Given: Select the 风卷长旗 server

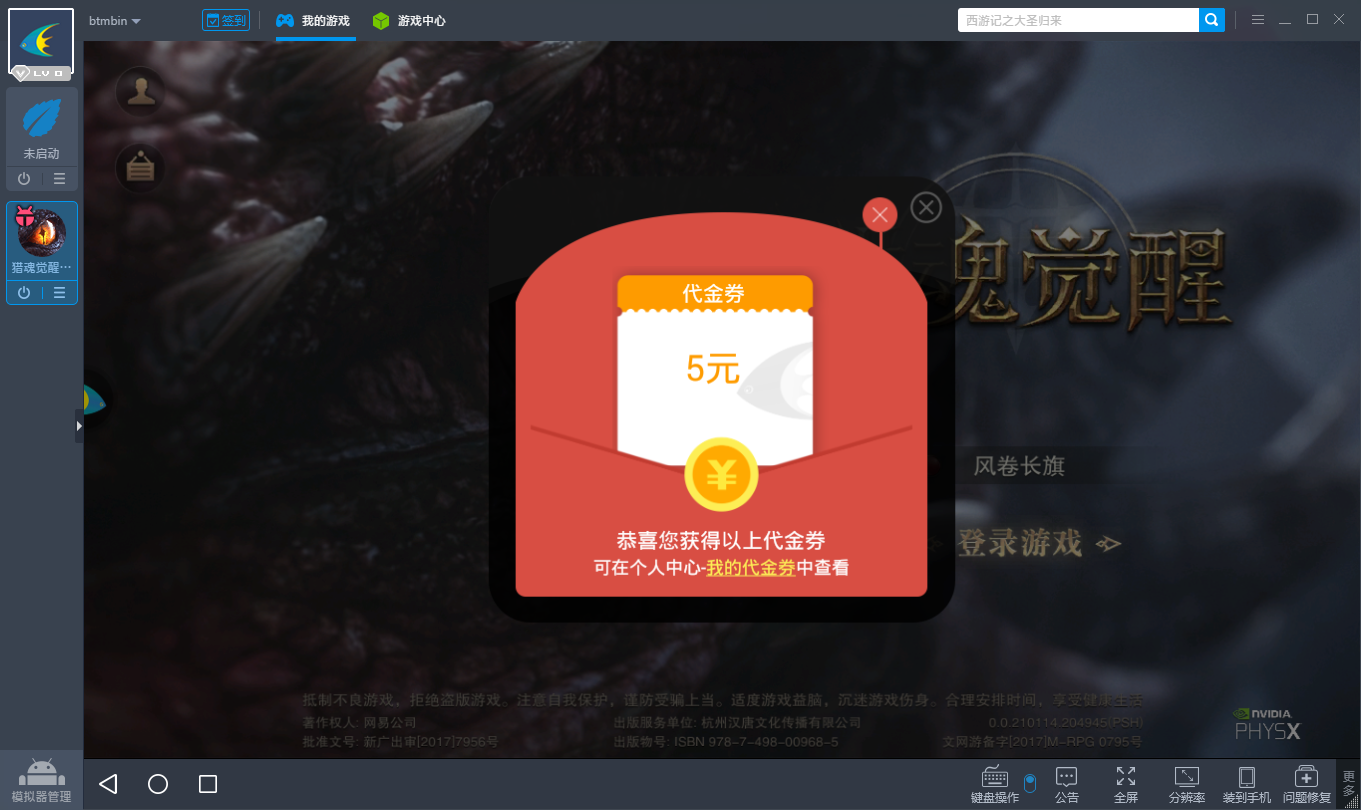Looking at the screenshot, I should tap(1019, 465).
